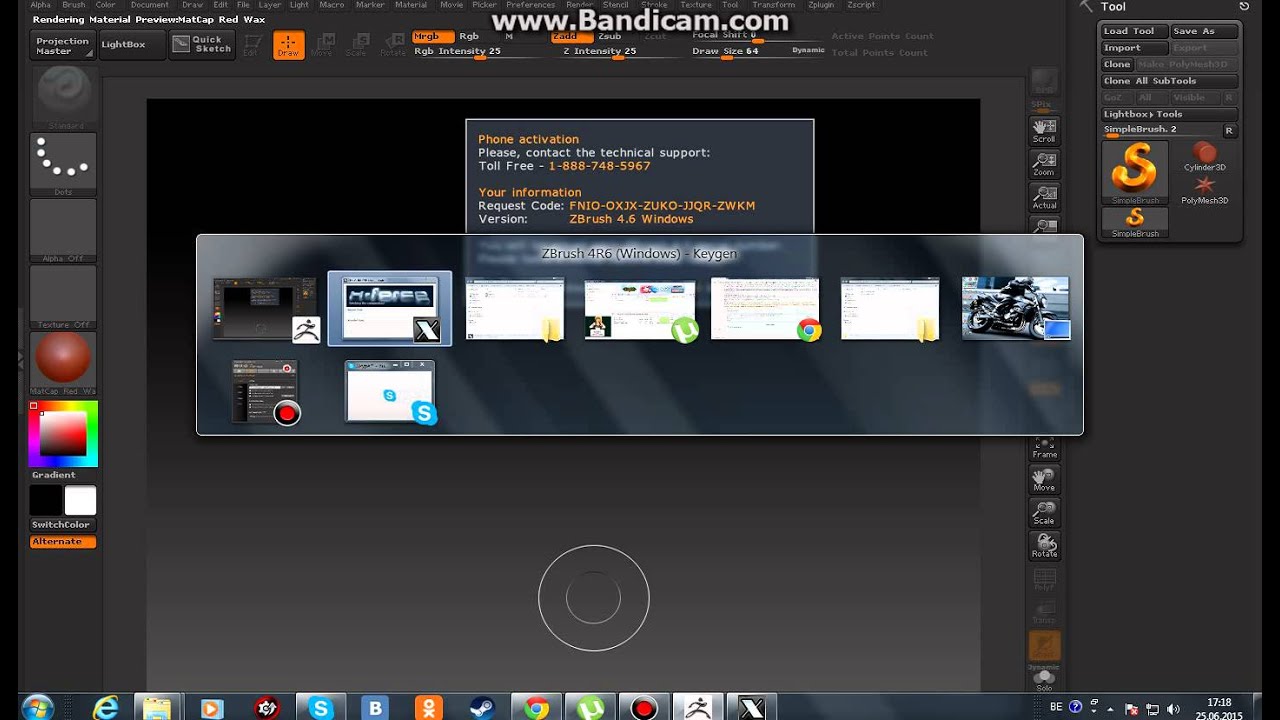Select the black main color swatch
Screen dimensions: 1280x720
click(46, 500)
